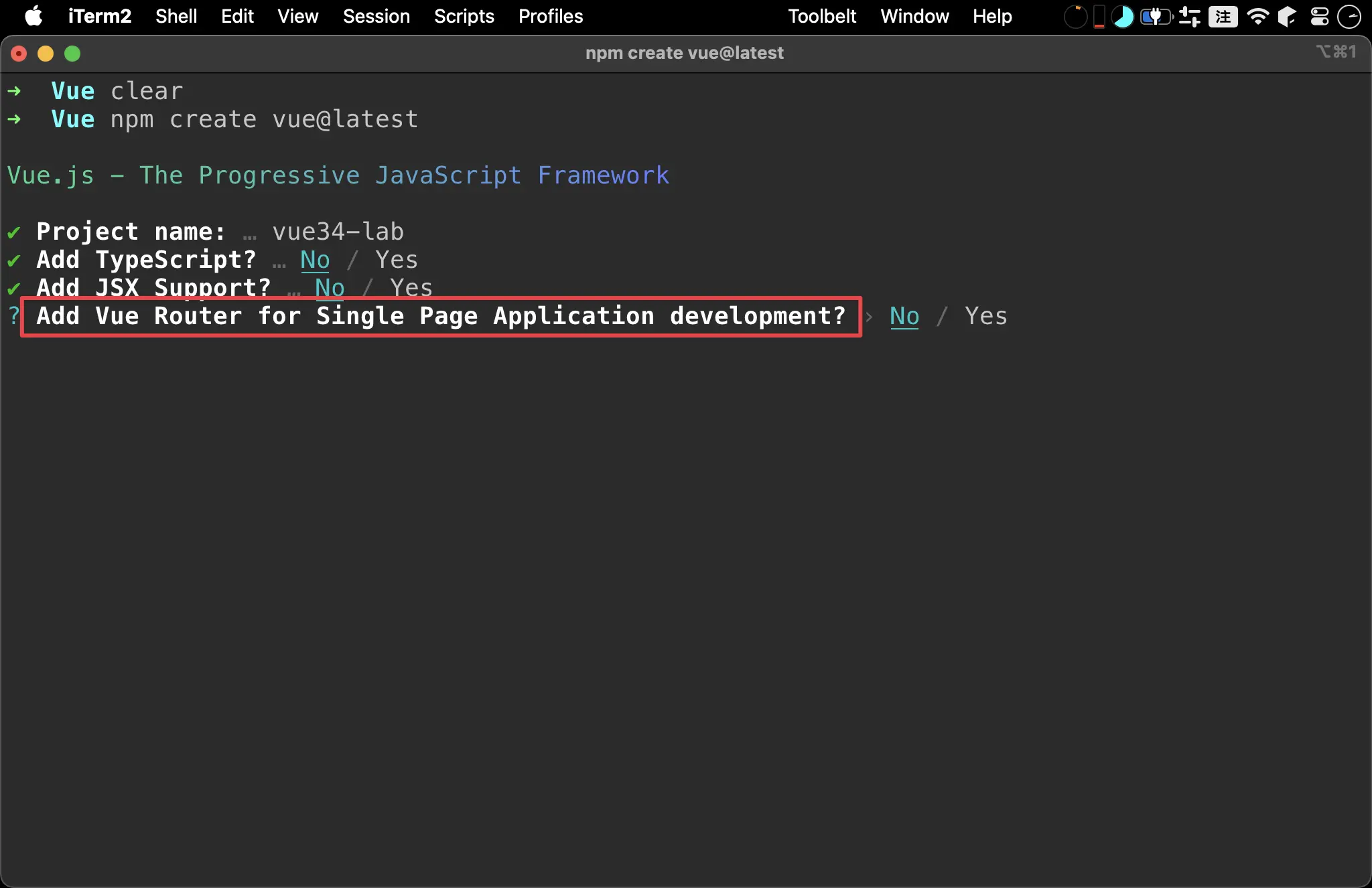
Task: Click the CPU usage ring icon in menu bar
Action: tap(1075, 17)
